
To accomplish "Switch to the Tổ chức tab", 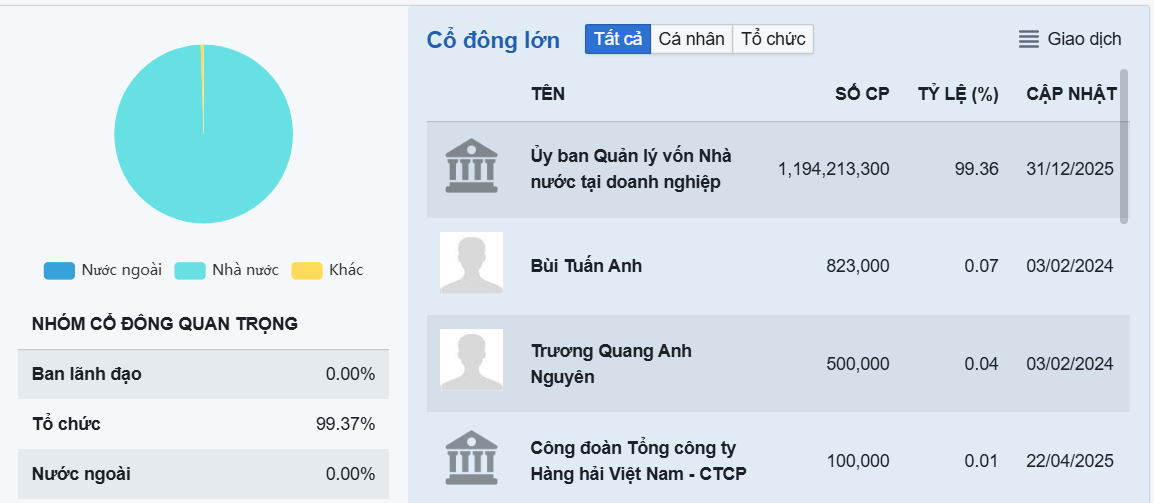I will coord(773,39).
